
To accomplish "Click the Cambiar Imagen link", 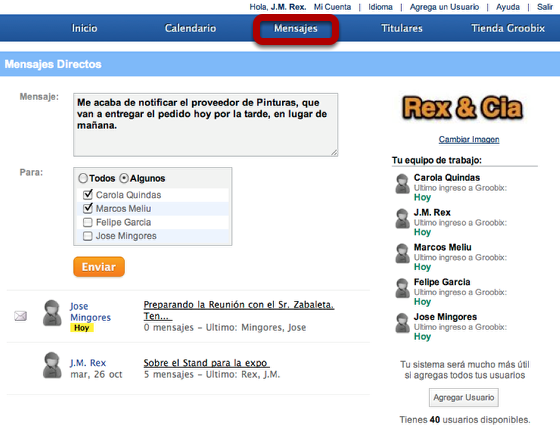I will tap(469, 139).
